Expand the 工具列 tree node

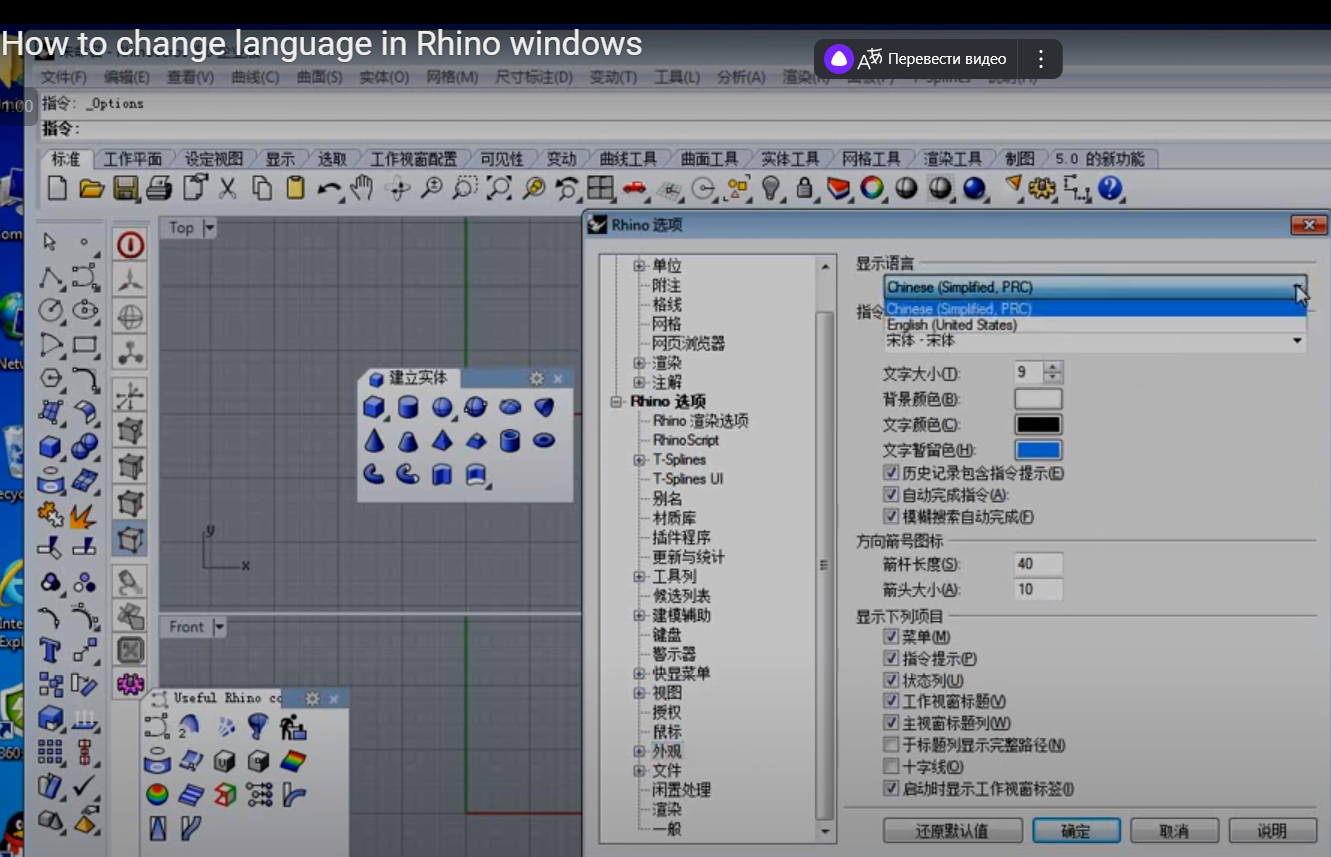point(639,577)
